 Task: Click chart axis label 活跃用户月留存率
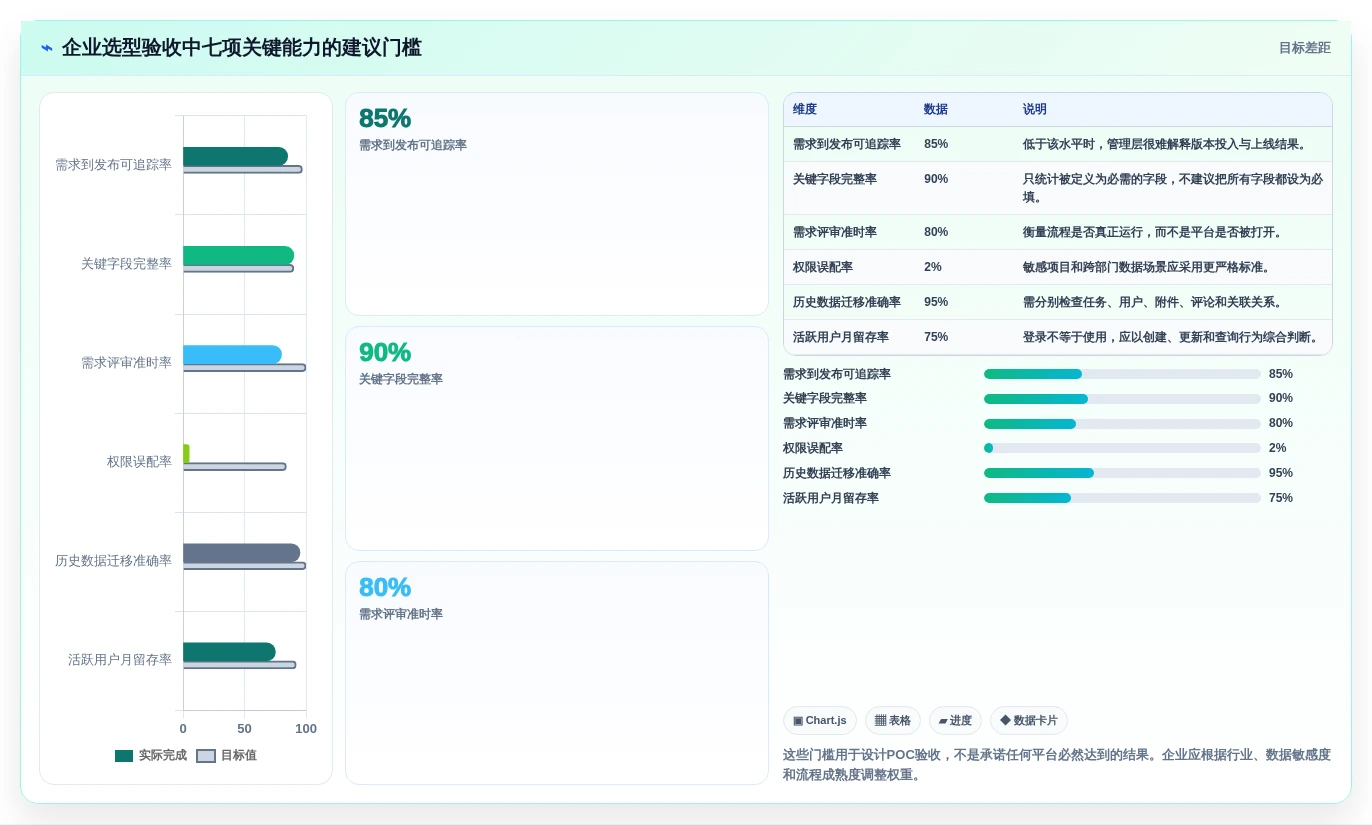pyautogui.click(x=120, y=659)
